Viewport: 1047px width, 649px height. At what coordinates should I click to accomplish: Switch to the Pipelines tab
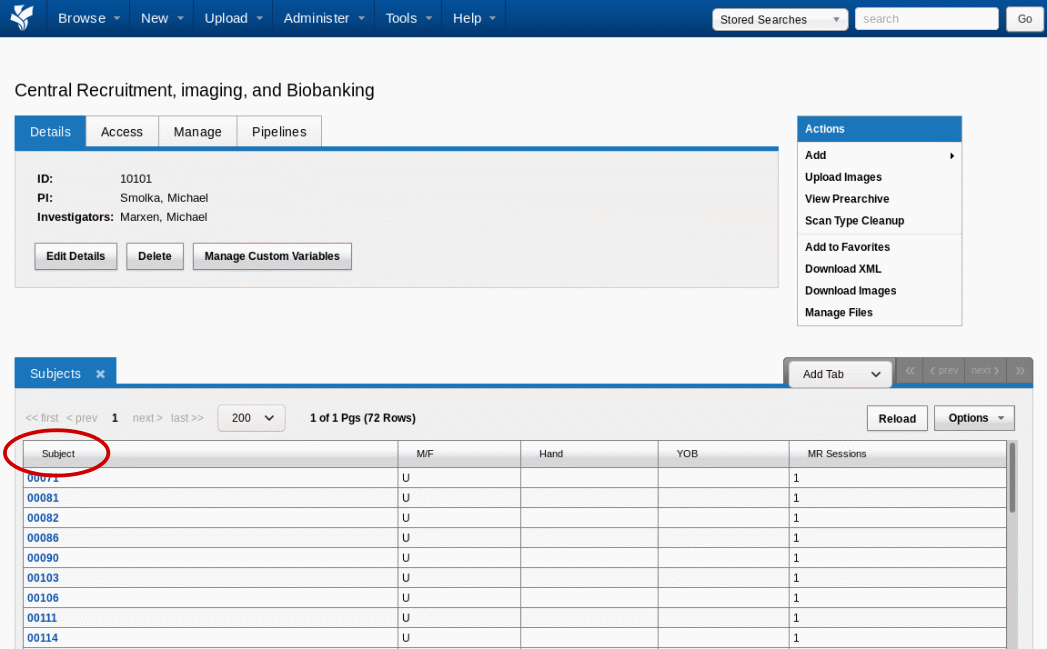pyautogui.click(x=279, y=132)
